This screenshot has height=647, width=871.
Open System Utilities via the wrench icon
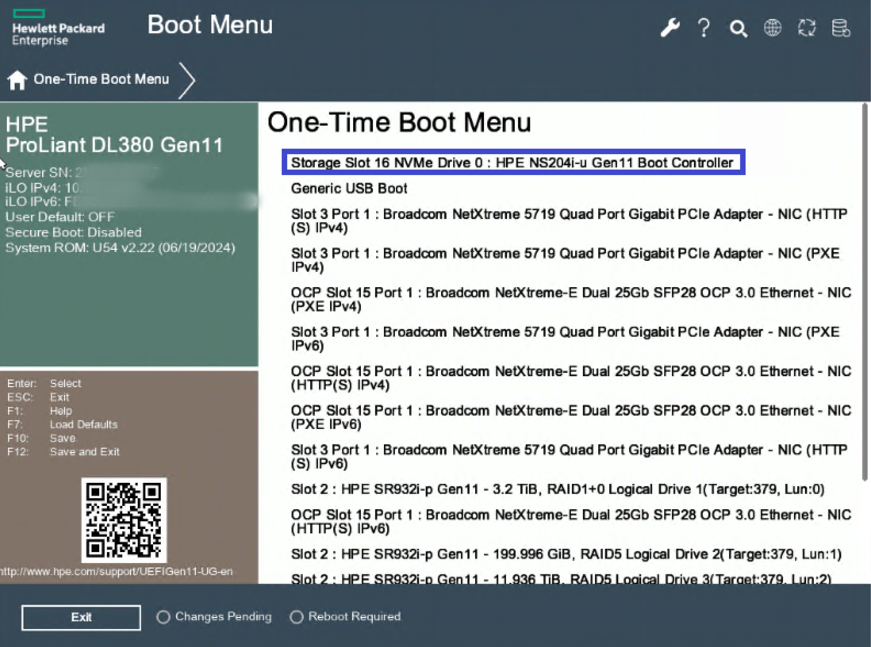[x=670, y=28]
